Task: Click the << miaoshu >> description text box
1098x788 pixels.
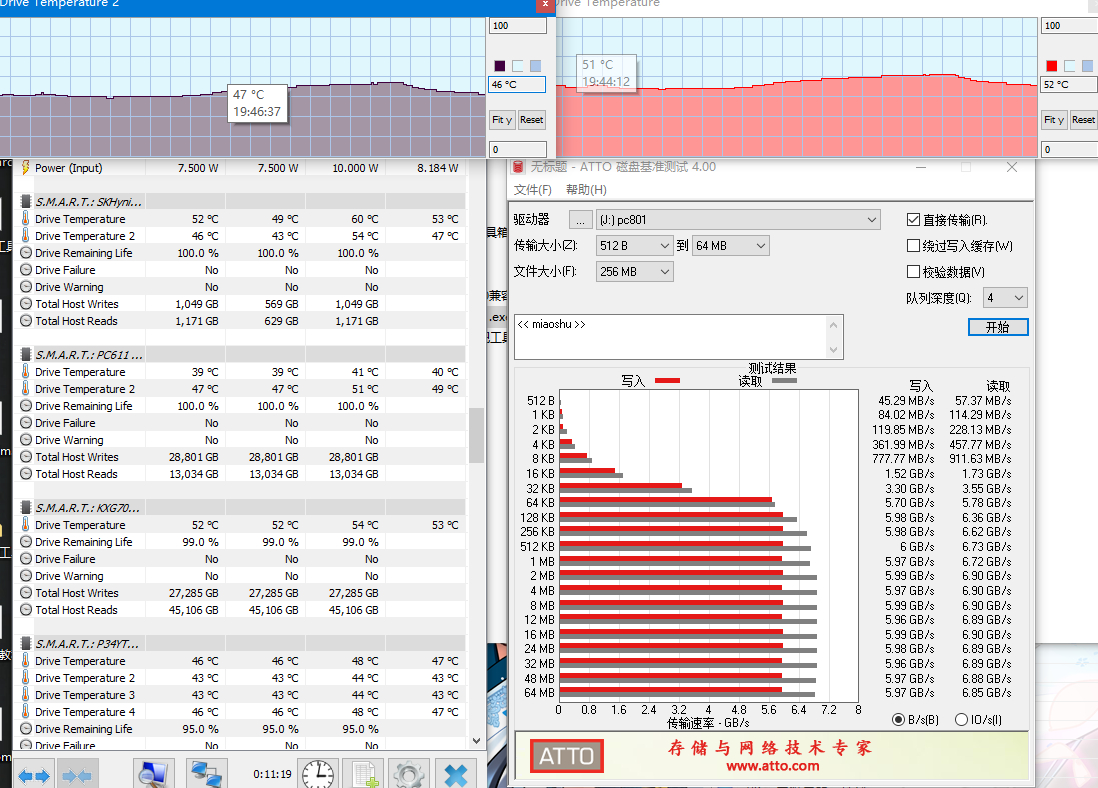Action: pyautogui.click(x=679, y=337)
